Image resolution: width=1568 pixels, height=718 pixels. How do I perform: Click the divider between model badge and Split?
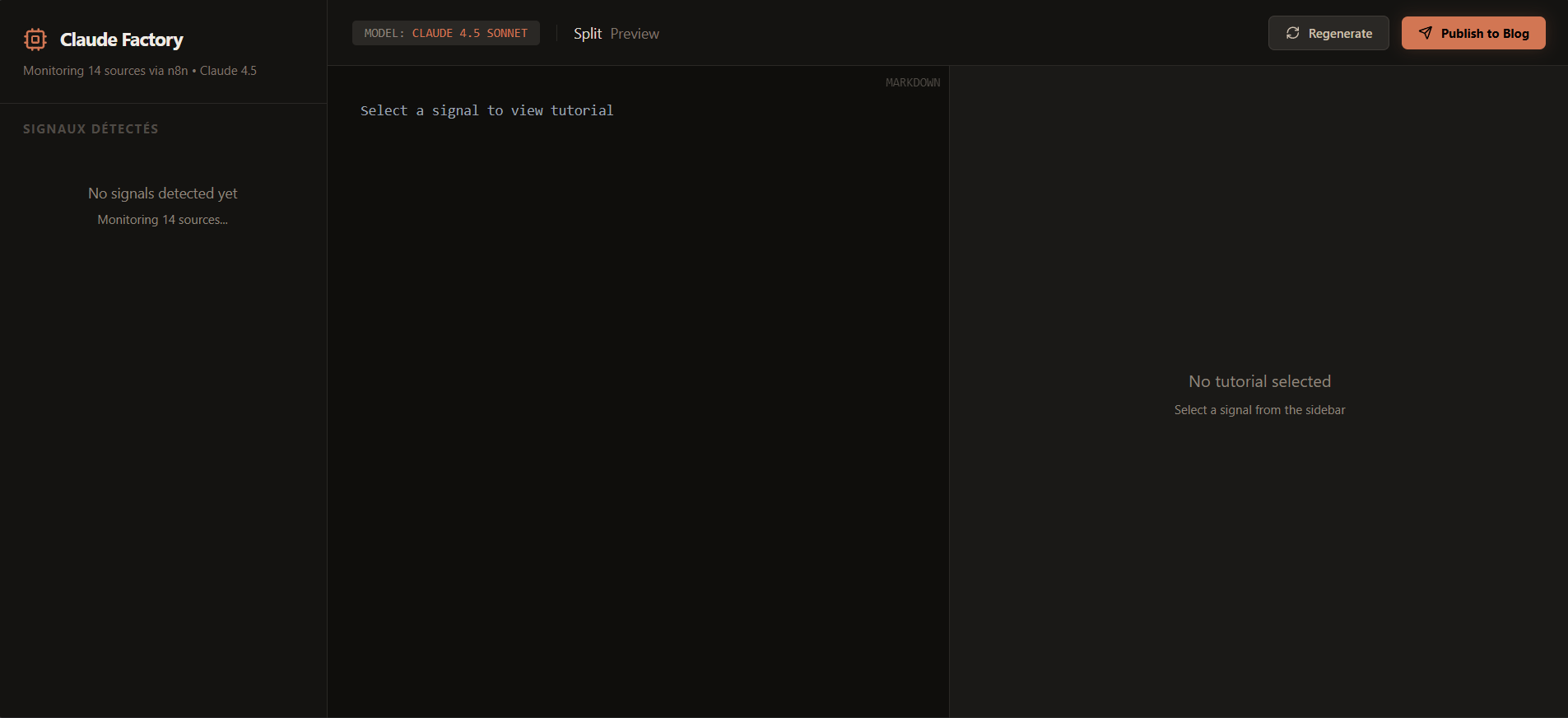556,33
